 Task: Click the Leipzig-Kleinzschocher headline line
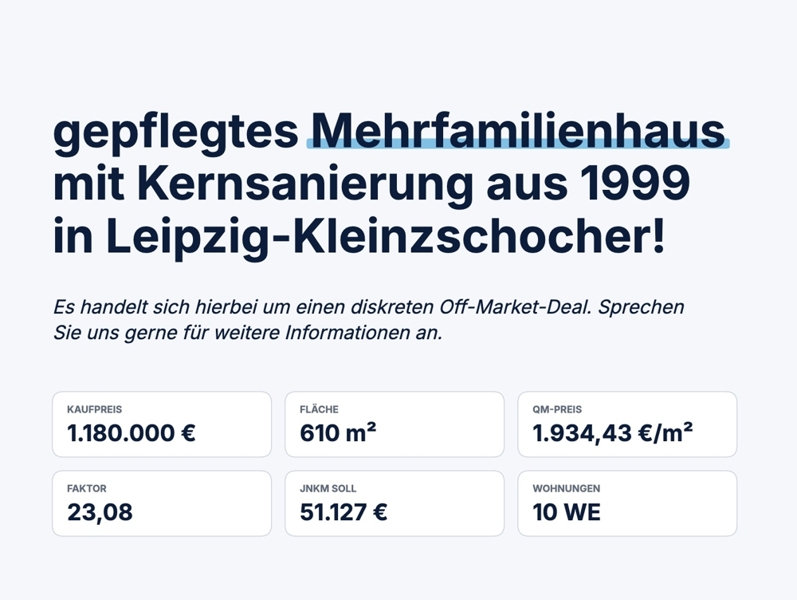[x=359, y=237]
